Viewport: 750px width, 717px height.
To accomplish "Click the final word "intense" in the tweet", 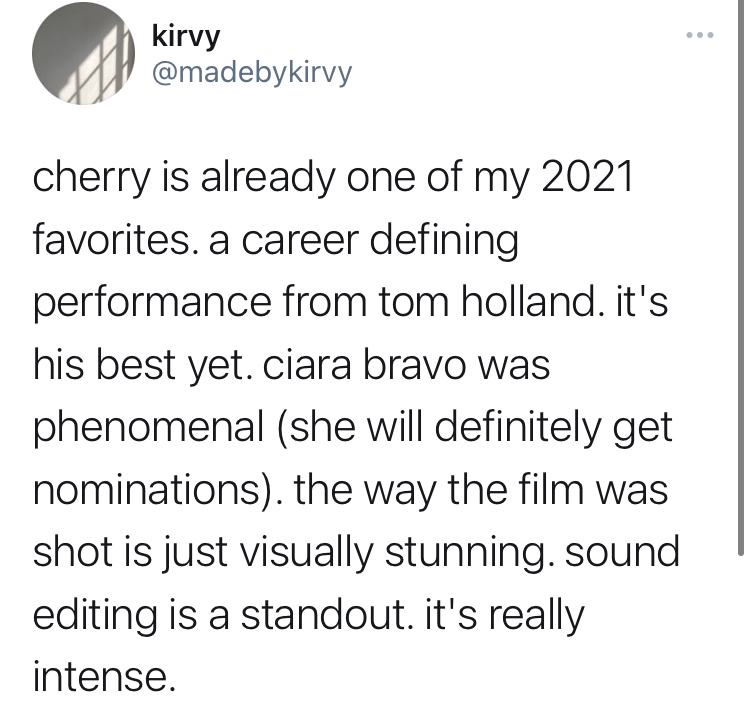I will pos(100,677).
